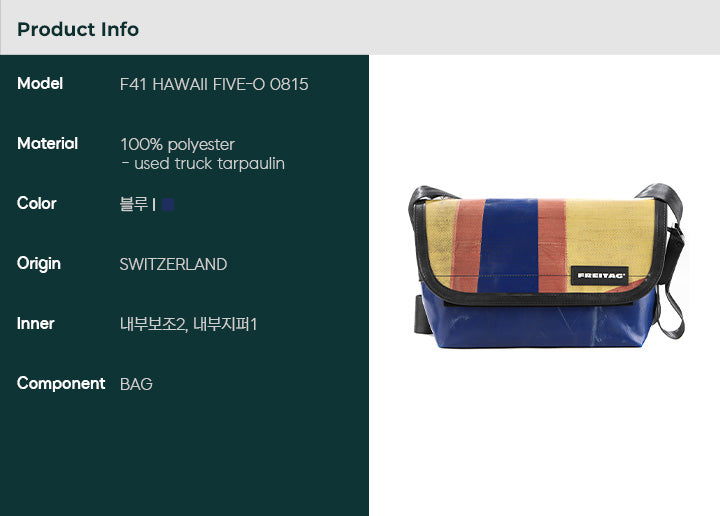This screenshot has height=516, width=720.
Task: Click the Origin label
Action: tap(39, 264)
